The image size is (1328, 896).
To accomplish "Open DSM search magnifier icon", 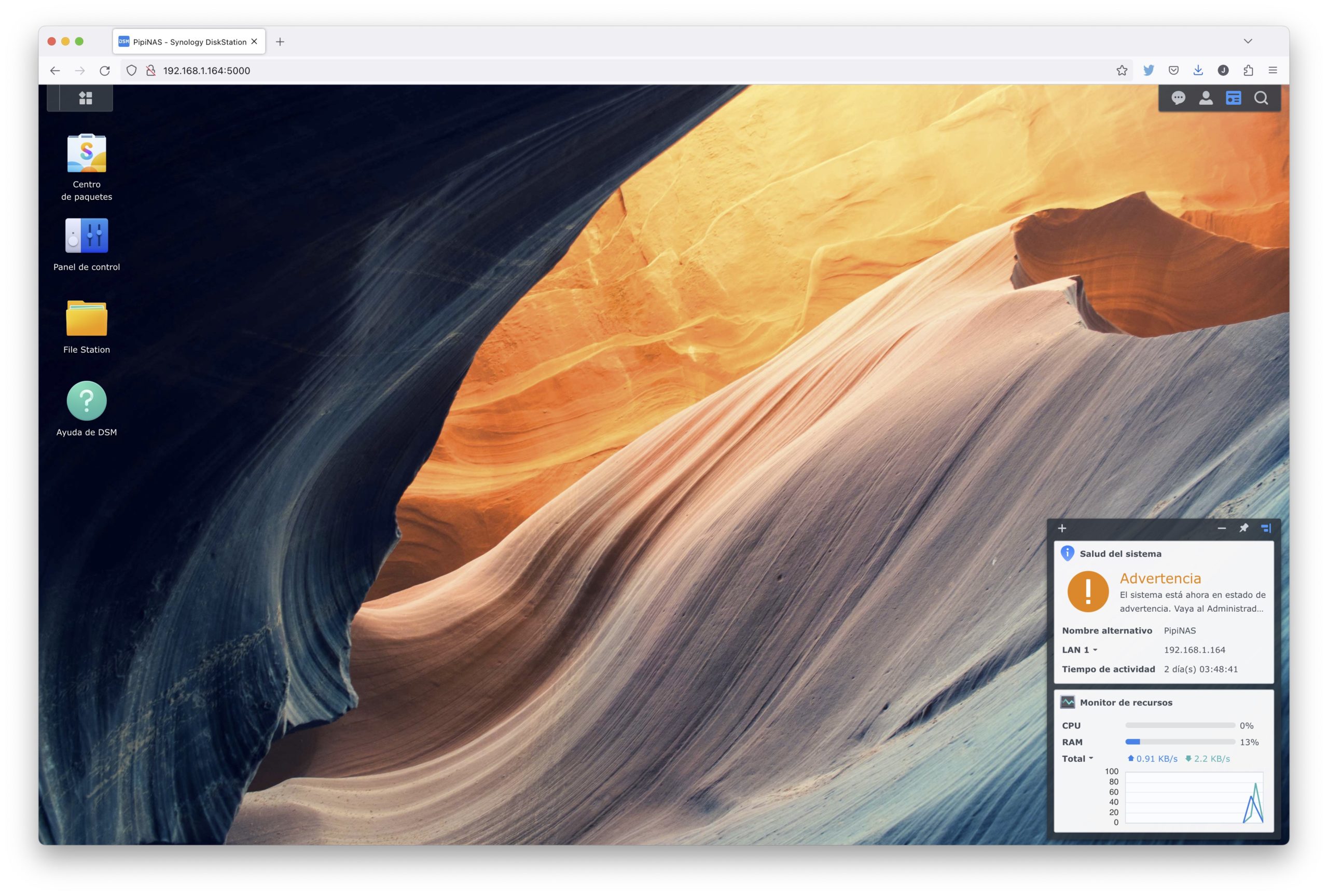I will pyautogui.click(x=1261, y=98).
